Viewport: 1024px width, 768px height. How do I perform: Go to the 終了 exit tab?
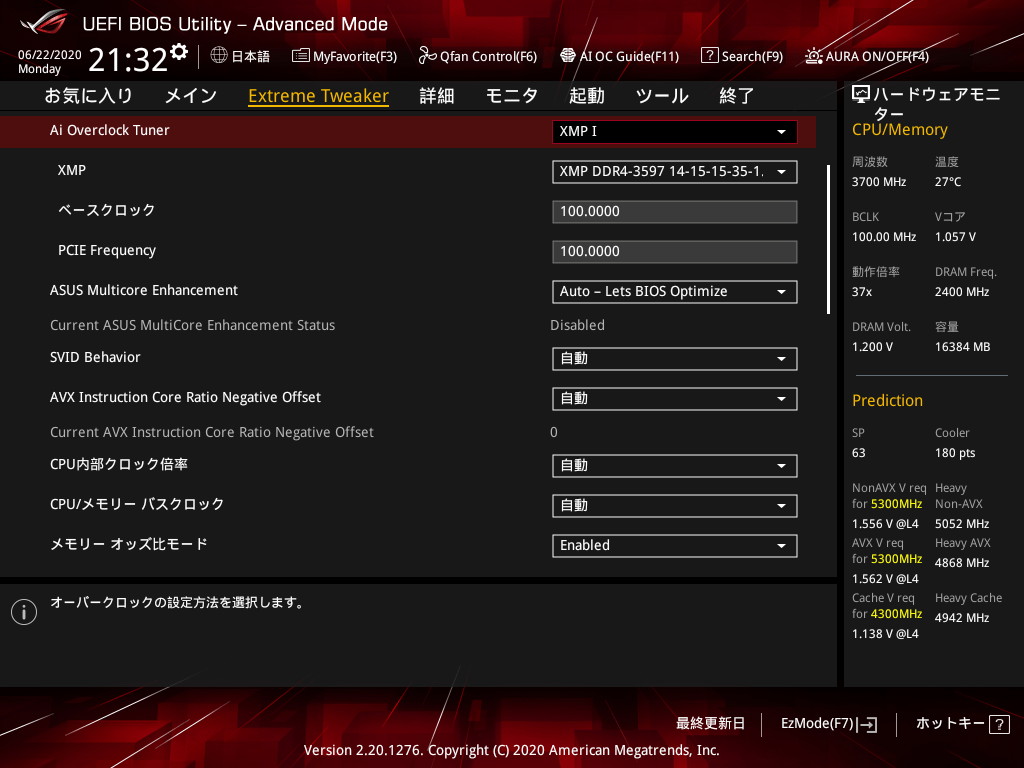[x=737, y=96]
